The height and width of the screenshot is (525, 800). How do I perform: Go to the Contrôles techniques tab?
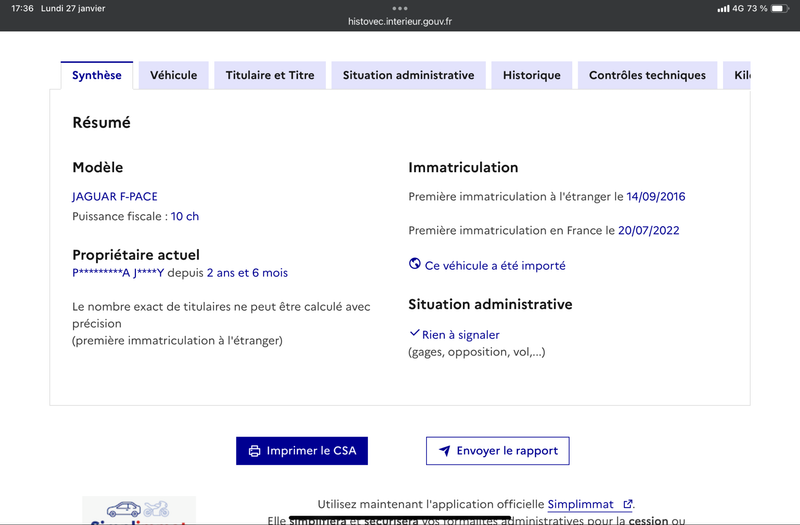coord(647,76)
